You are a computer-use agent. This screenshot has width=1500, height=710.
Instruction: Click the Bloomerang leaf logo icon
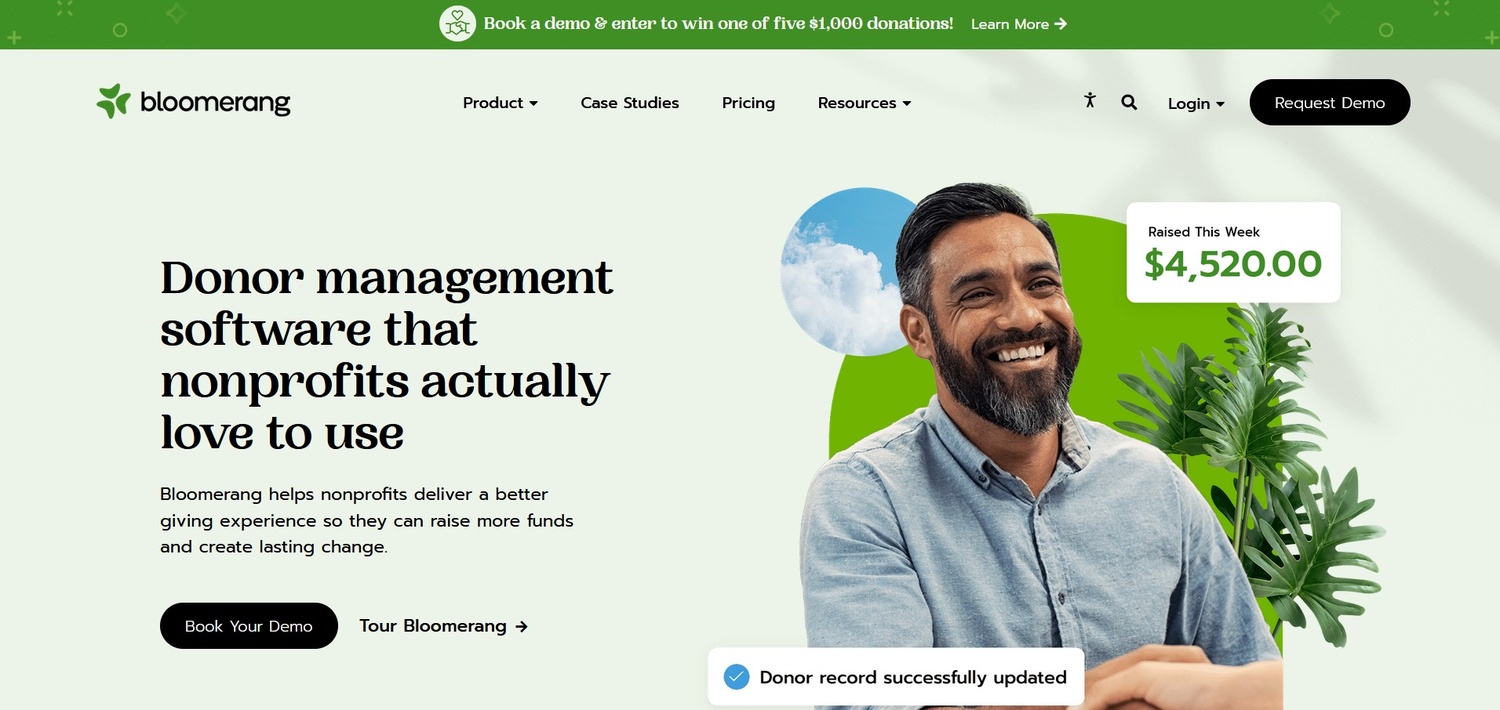coord(113,102)
